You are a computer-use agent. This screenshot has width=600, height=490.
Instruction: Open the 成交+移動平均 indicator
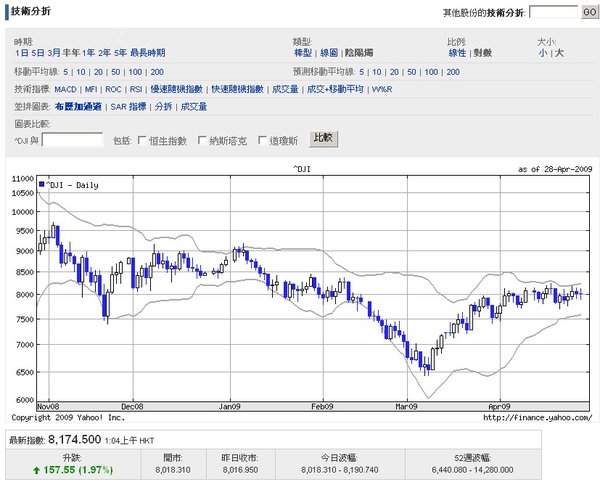click(x=335, y=89)
